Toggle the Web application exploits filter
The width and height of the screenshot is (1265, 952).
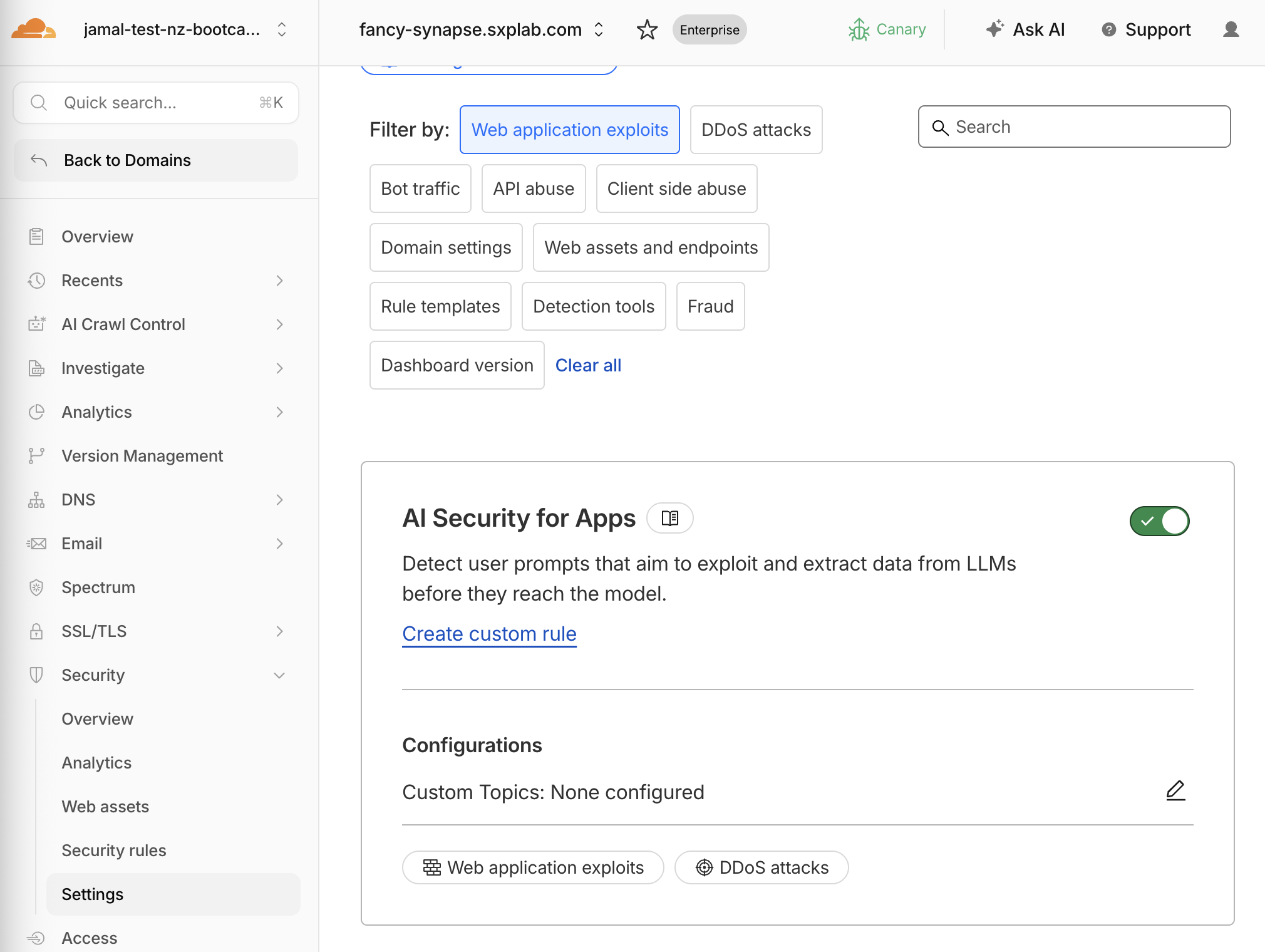(x=570, y=130)
